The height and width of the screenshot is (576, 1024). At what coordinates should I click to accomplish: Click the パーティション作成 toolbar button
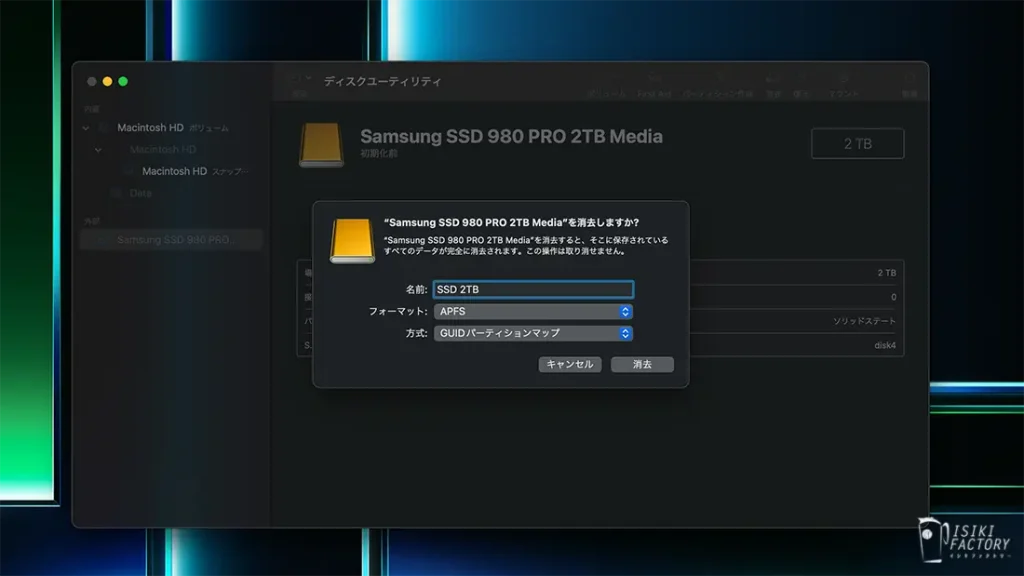tap(717, 86)
